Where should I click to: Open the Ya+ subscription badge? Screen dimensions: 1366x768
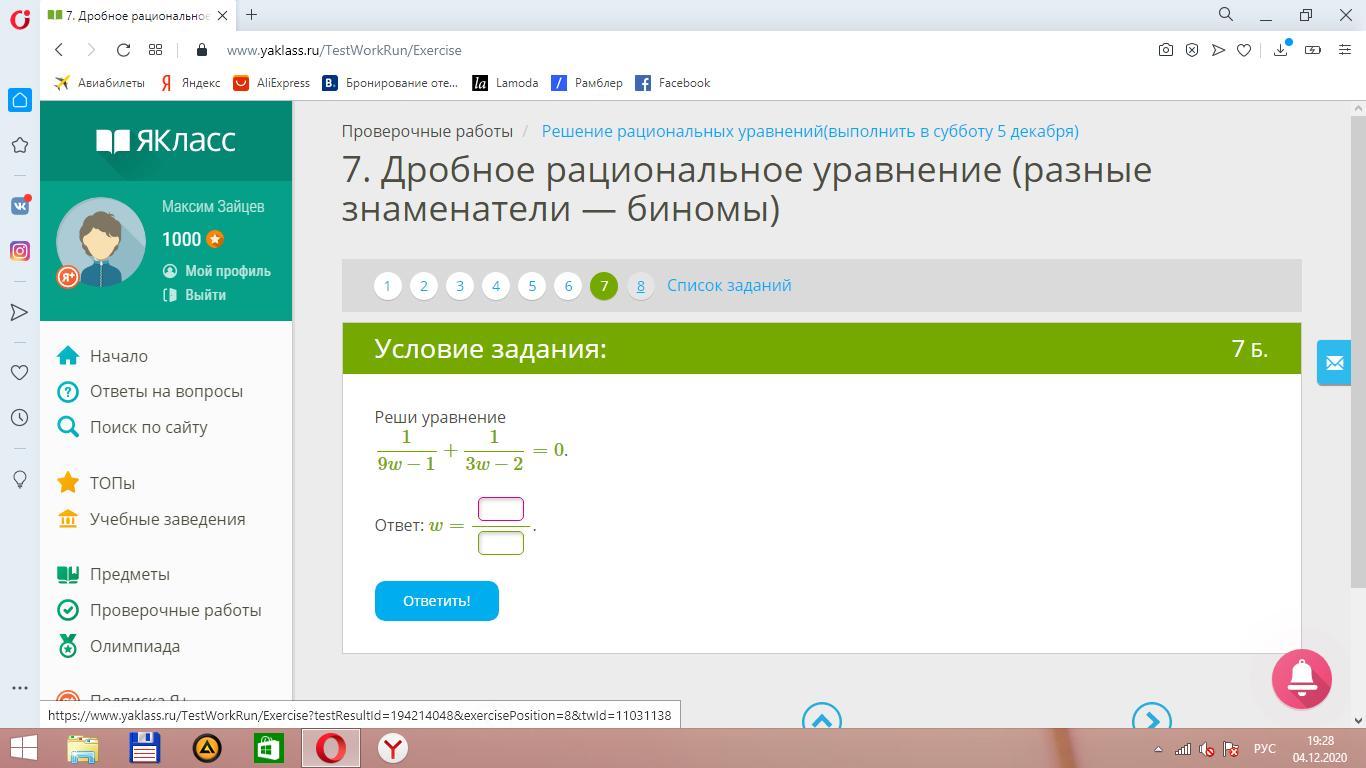[68, 277]
